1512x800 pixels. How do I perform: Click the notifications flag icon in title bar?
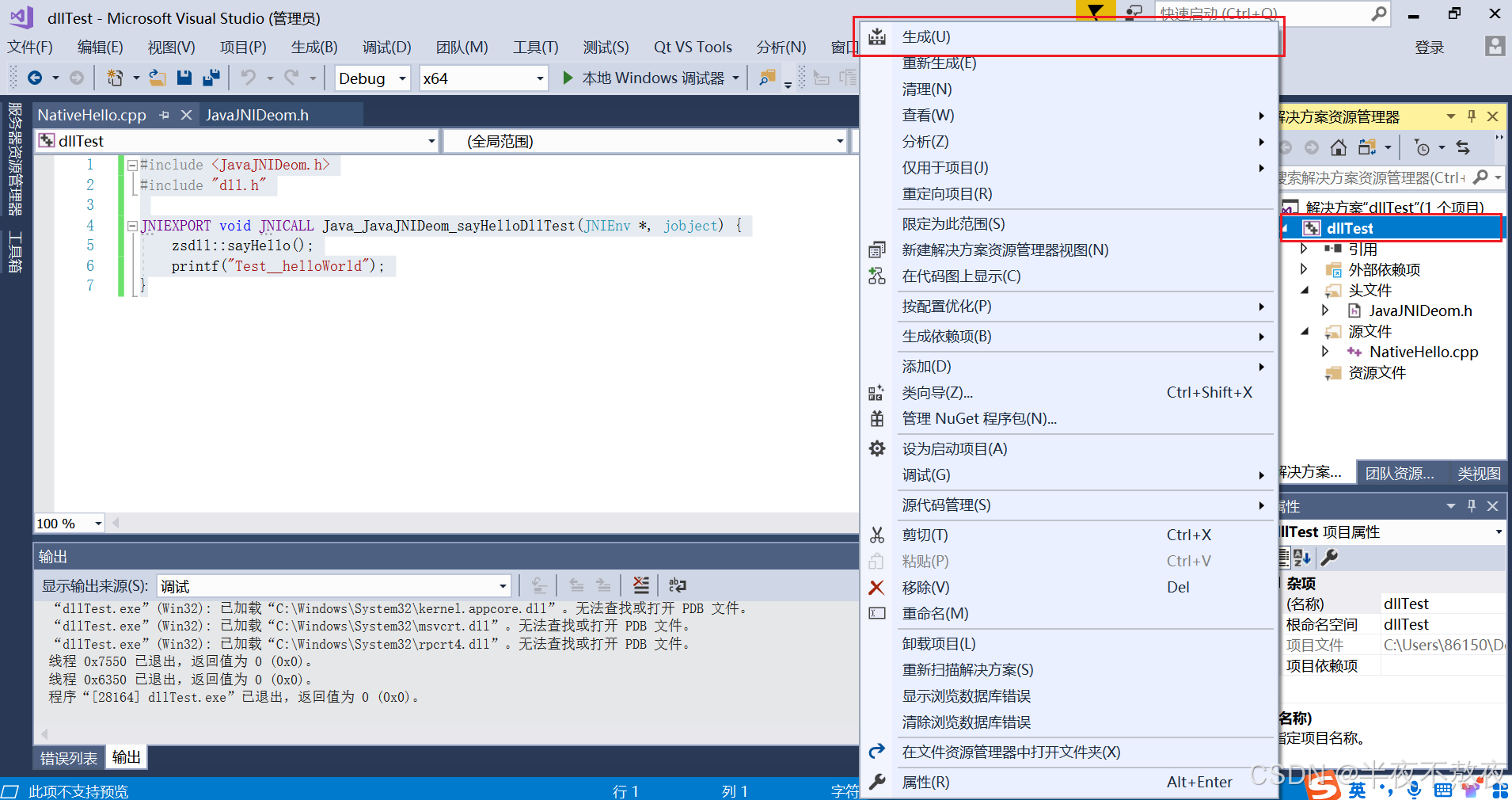tap(1095, 12)
